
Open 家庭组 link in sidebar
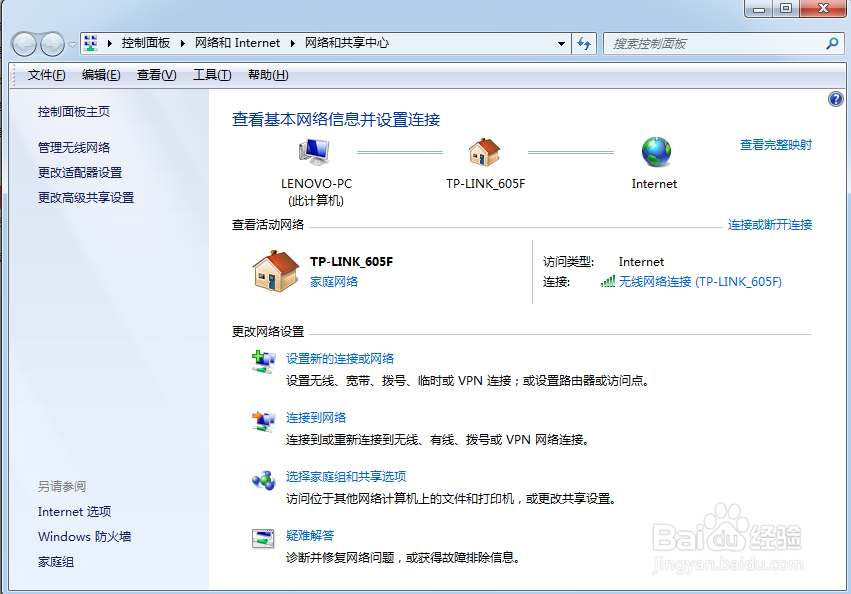point(56,562)
